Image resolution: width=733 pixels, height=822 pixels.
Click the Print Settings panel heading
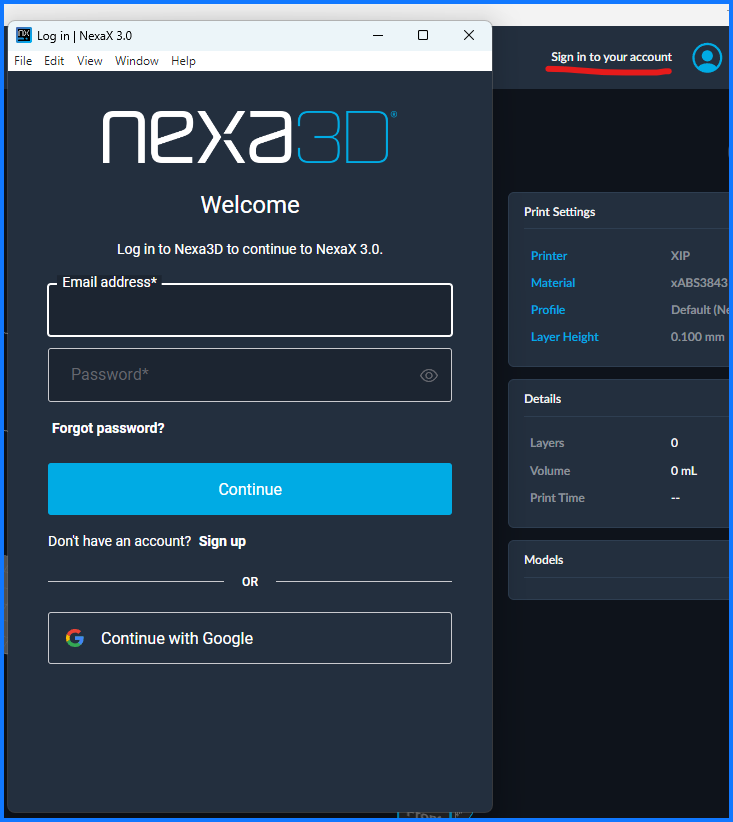coord(559,212)
